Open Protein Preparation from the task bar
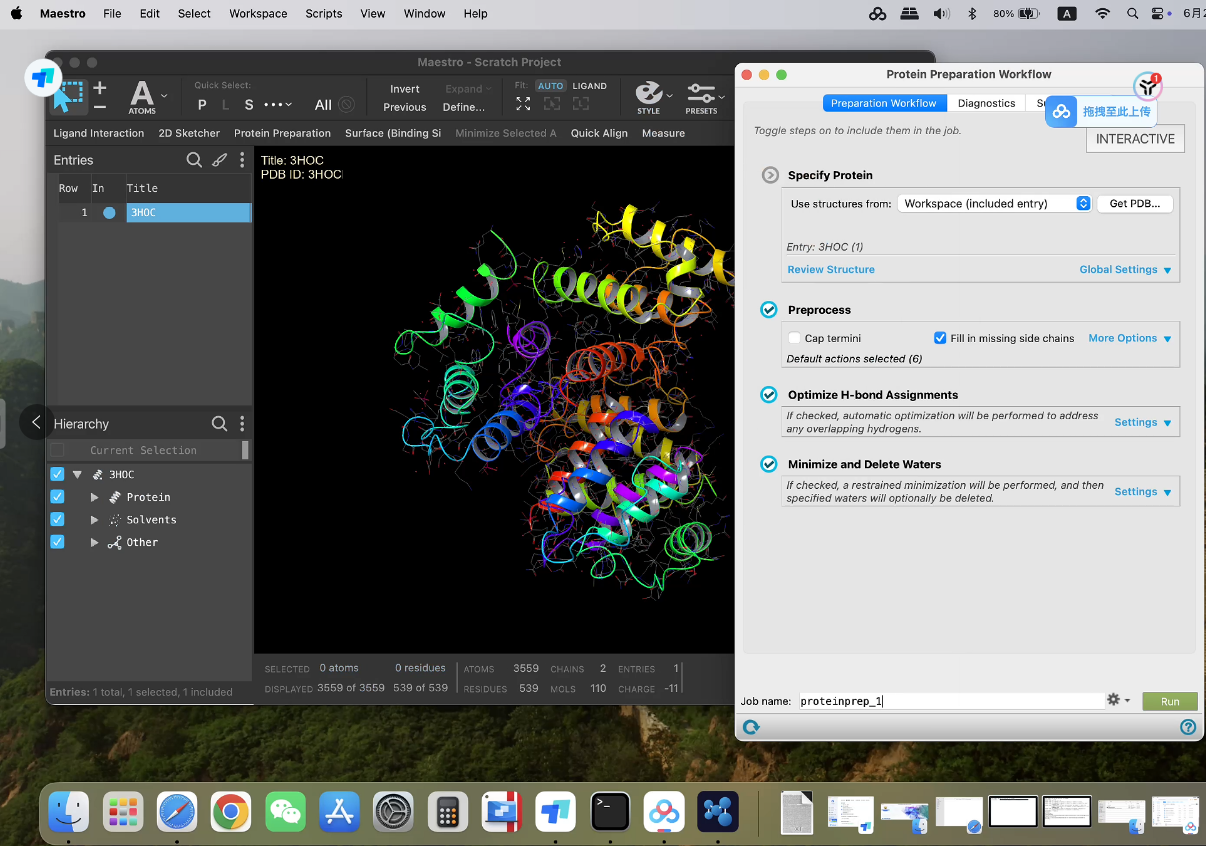Viewport: 1206px width, 846px height. [x=282, y=133]
